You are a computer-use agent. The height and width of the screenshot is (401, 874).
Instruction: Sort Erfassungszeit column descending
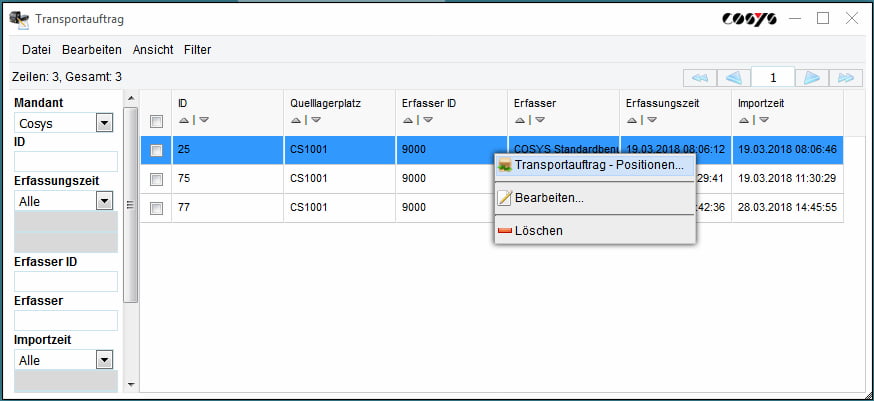652,119
